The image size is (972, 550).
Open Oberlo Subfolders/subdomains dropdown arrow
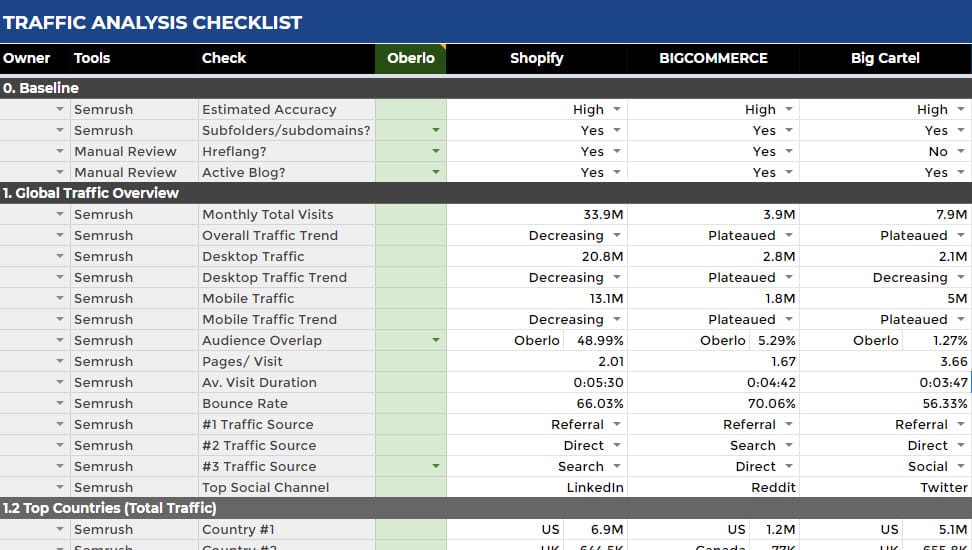tap(435, 130)
